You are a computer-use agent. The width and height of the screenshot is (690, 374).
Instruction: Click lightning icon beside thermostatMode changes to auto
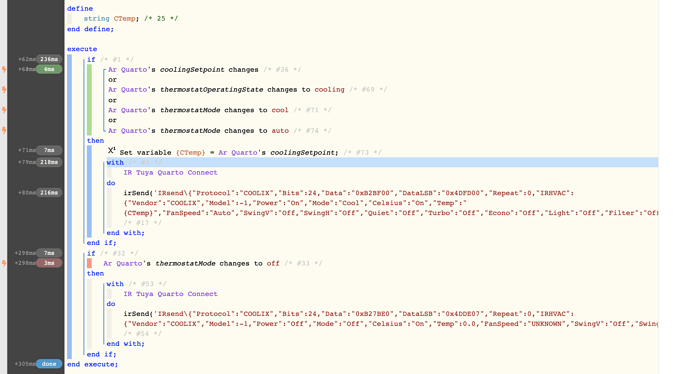point(4,130)
